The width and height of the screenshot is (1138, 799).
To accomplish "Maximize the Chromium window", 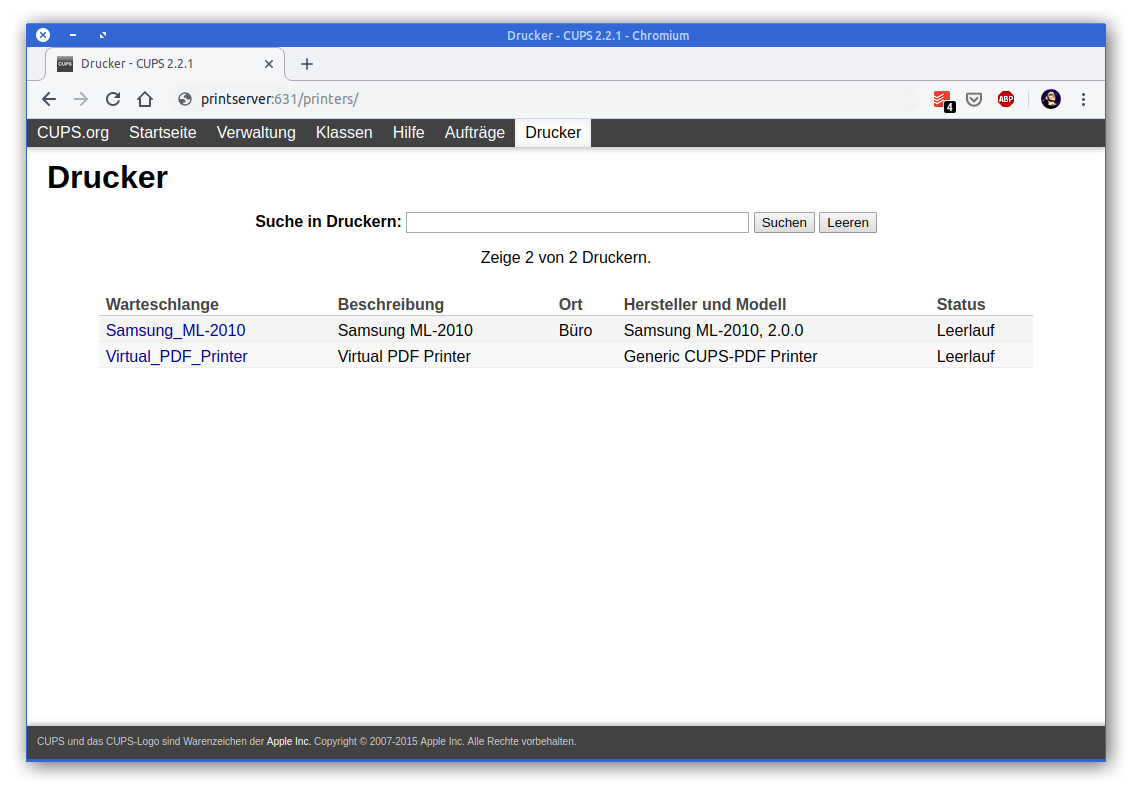I will pos(103,35).
